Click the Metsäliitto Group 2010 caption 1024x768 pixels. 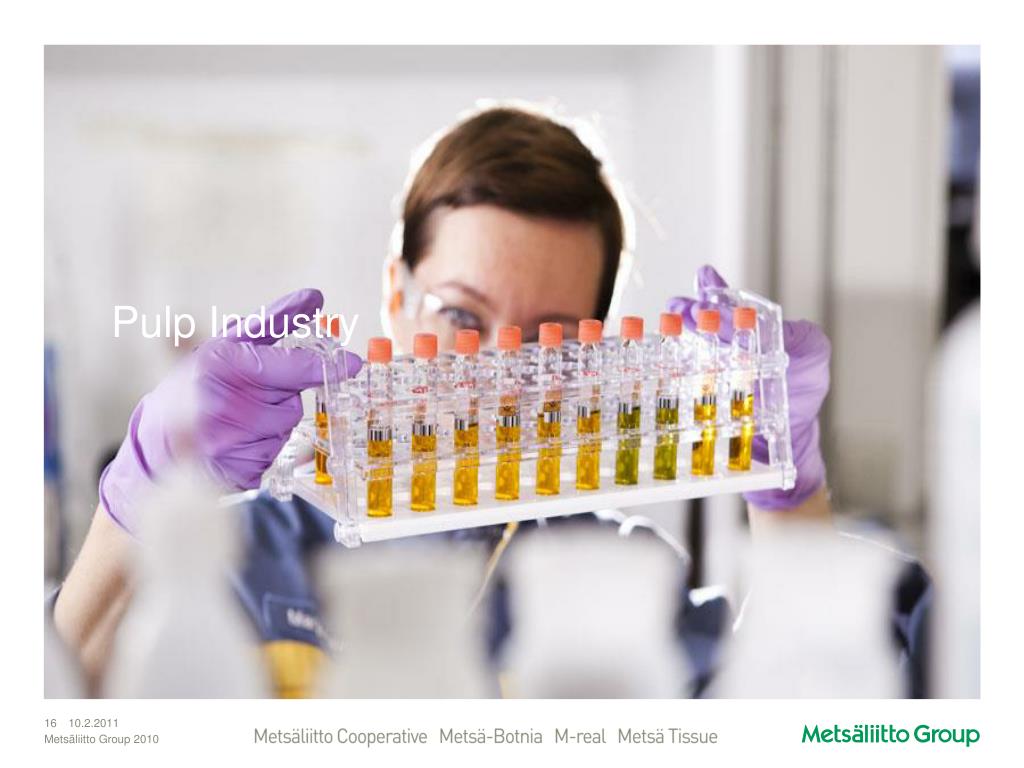(x=101, y=739)
